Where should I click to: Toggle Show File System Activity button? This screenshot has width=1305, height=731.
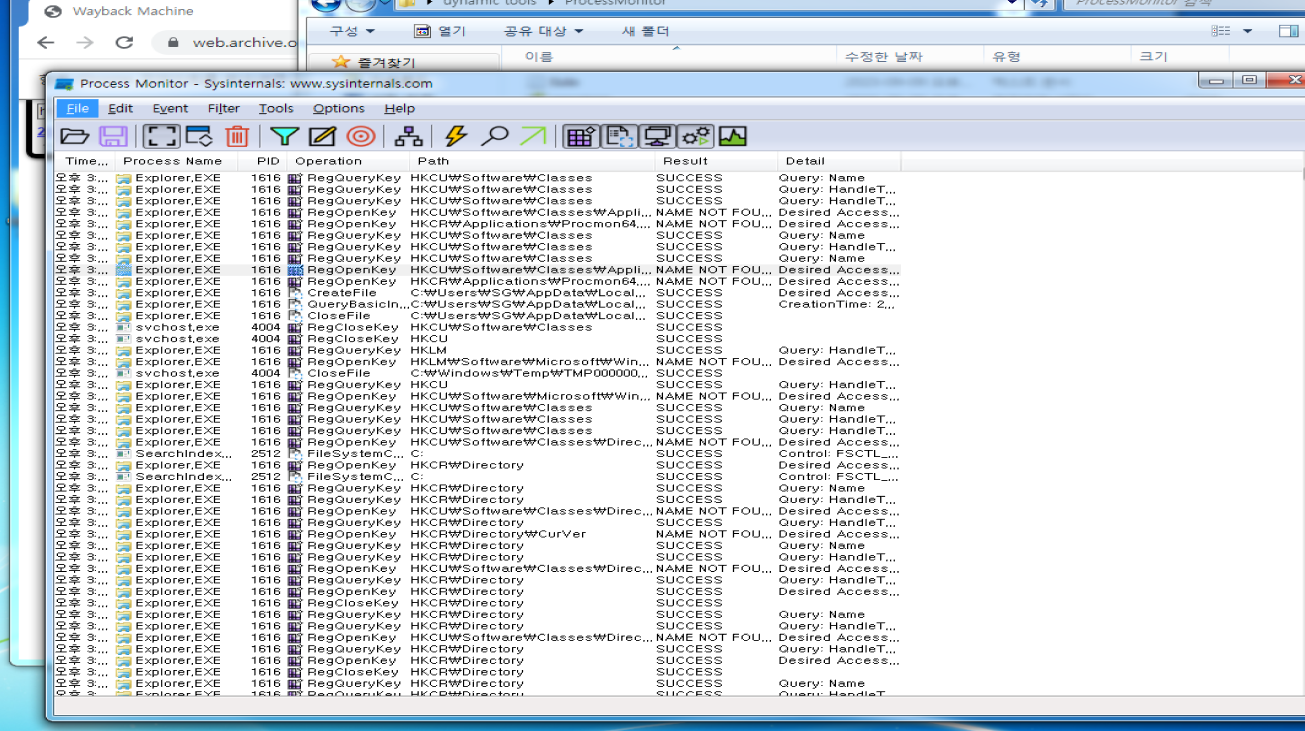(x=619, y=136)
